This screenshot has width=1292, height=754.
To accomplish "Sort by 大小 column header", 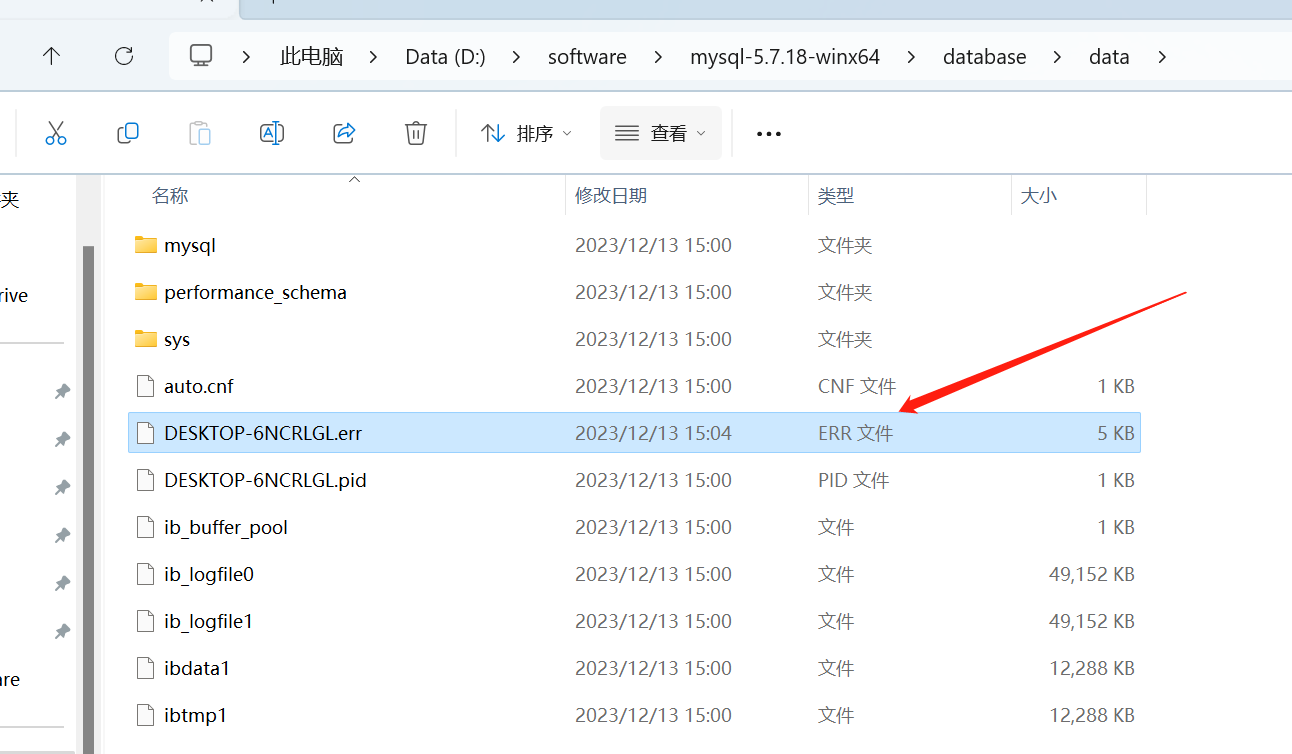I will coord(1038,196).
